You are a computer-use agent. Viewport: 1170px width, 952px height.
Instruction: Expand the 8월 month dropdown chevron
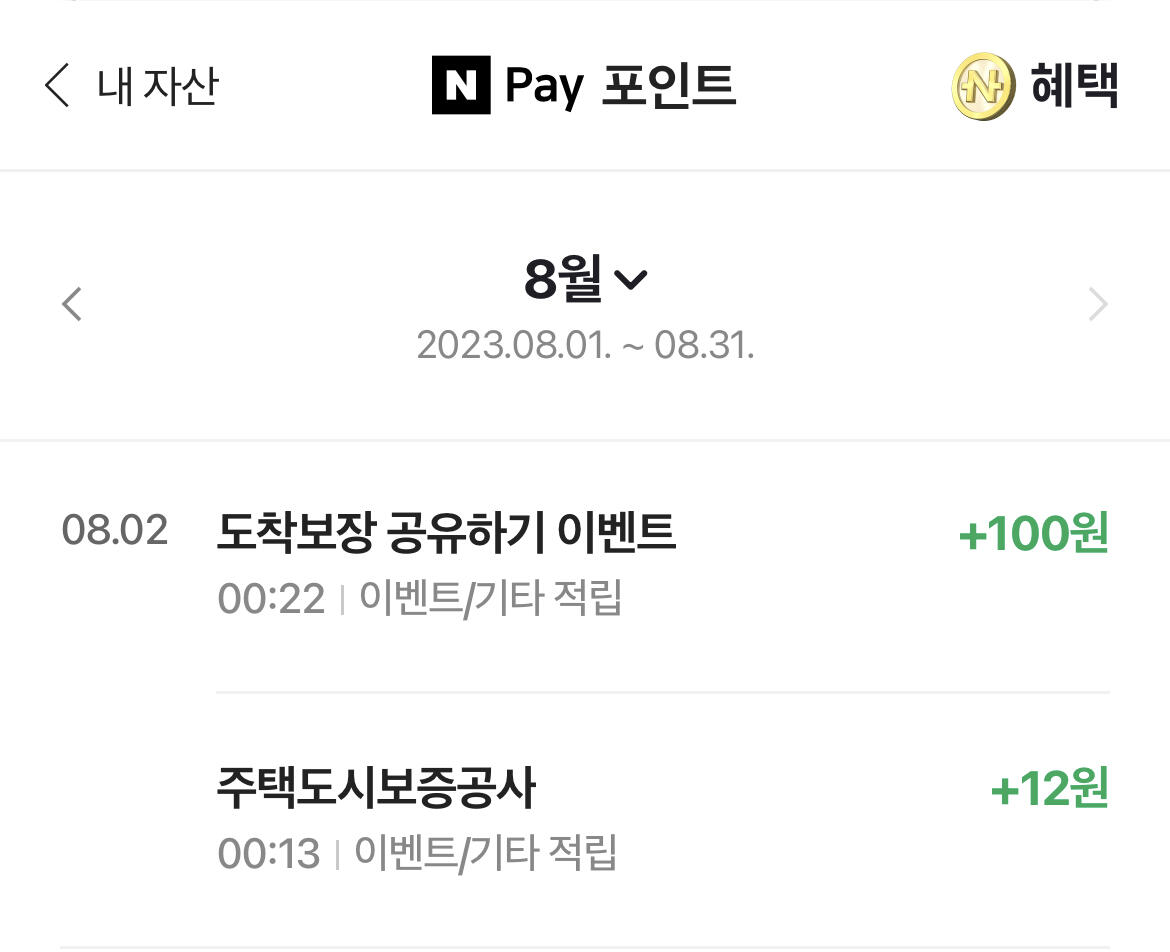(631, 279)
